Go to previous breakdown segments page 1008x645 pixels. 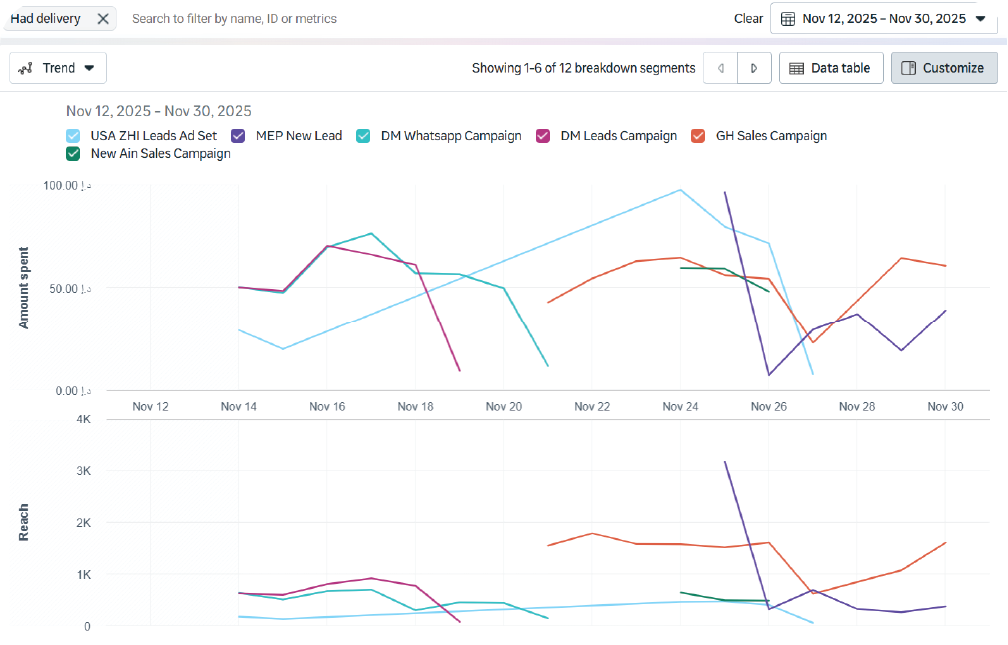pyautogui.click(x=720, y=68)
